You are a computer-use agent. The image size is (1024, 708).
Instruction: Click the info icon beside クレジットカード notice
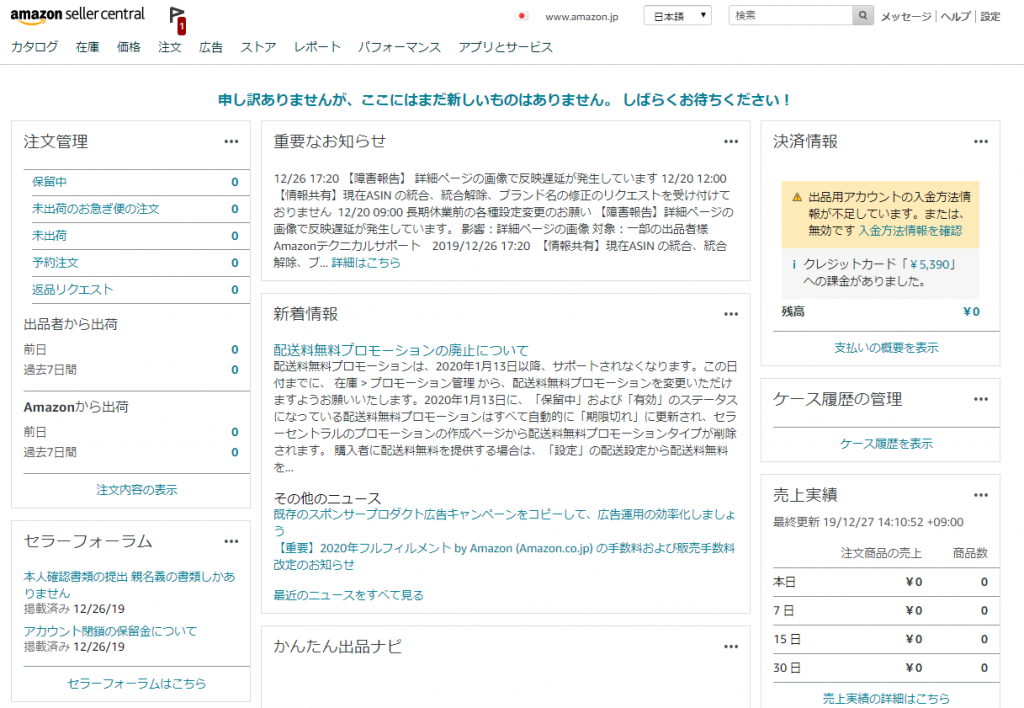[x=793, y=265]
